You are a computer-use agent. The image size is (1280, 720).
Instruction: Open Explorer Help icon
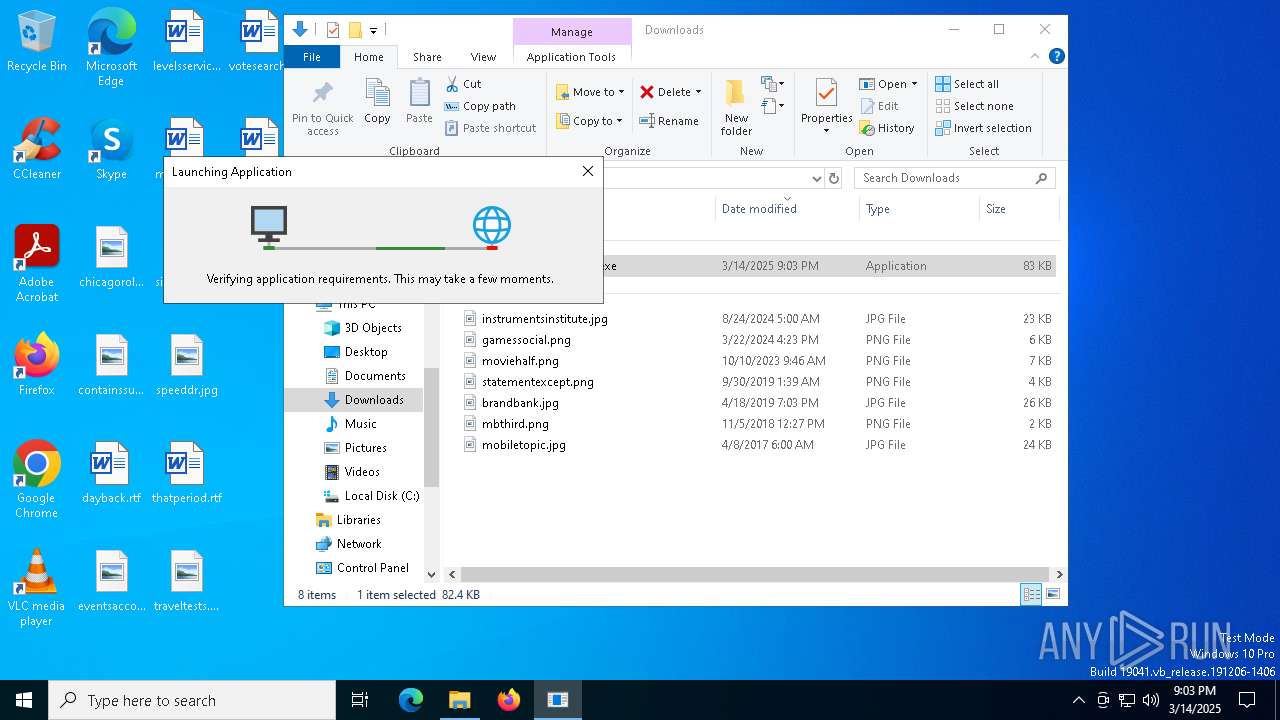1056,57
